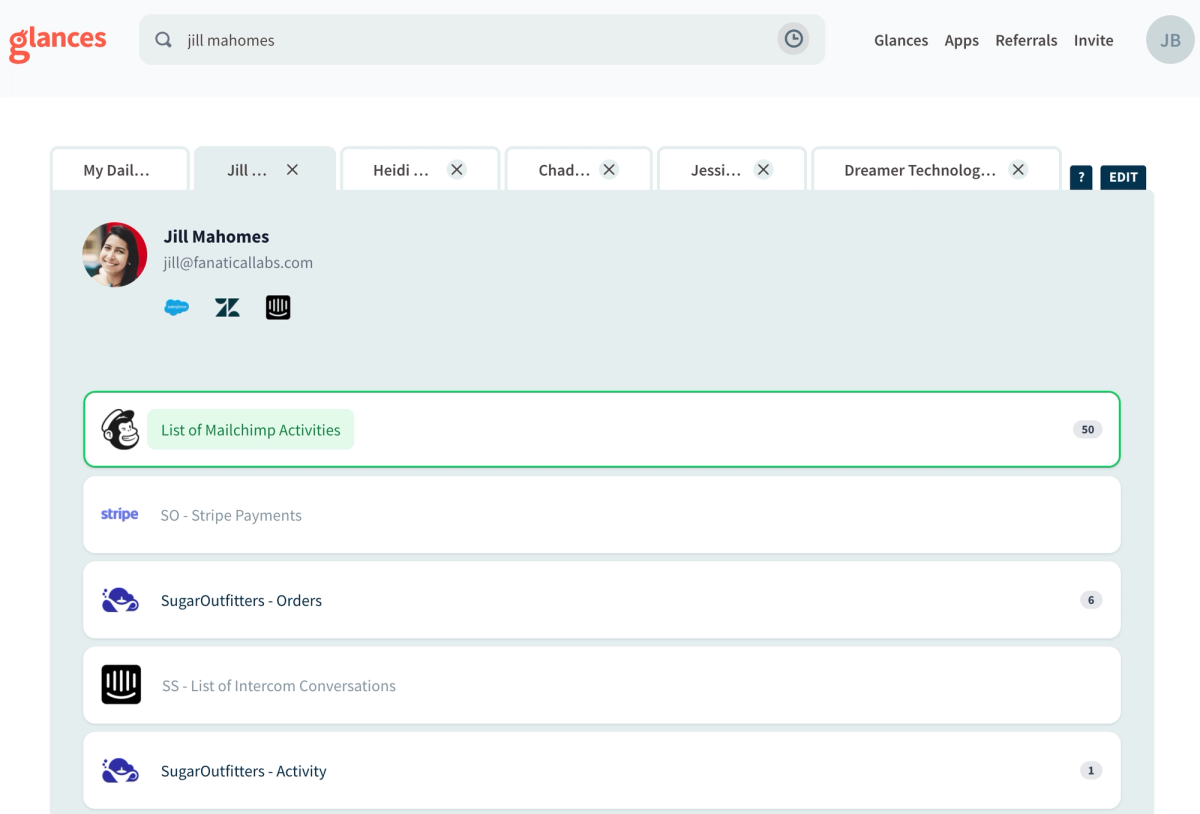Open Jill's Salesforce profile icon
The width and height of the screenshot is (1200, 814).
tap(177, 307)
